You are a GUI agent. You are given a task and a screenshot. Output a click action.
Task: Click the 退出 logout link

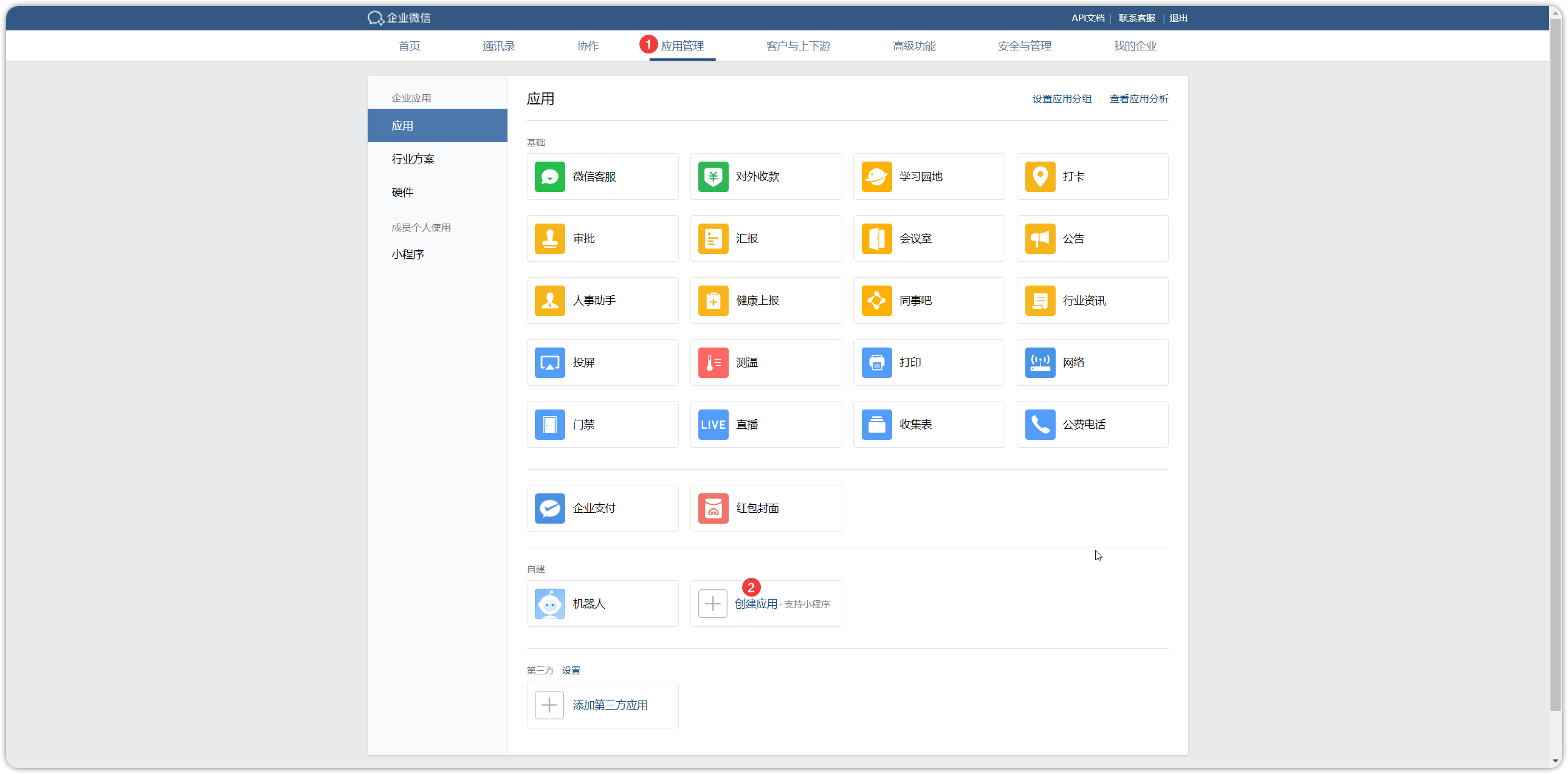(x=1178, y=18)
